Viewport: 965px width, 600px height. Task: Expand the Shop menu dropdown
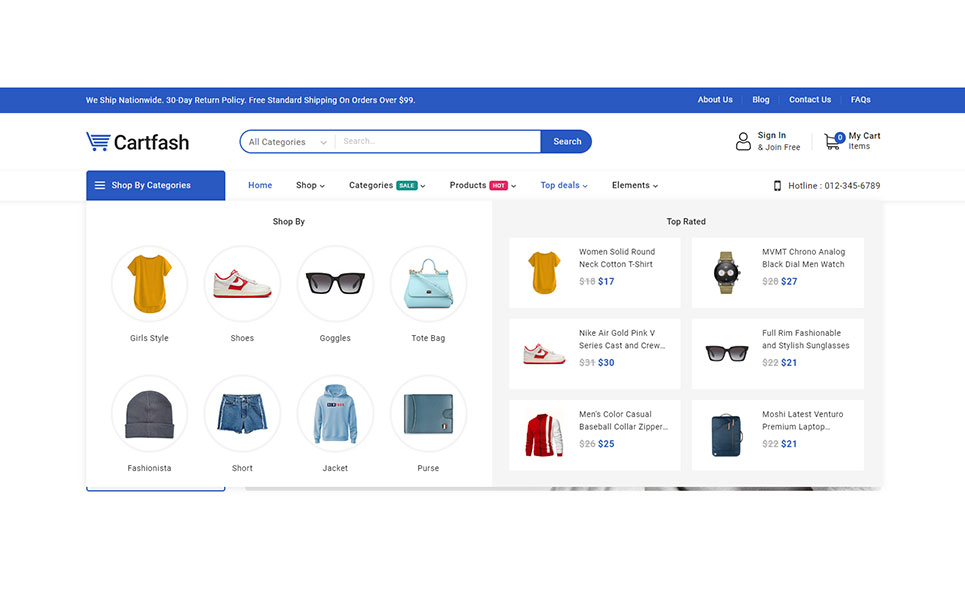311,185
